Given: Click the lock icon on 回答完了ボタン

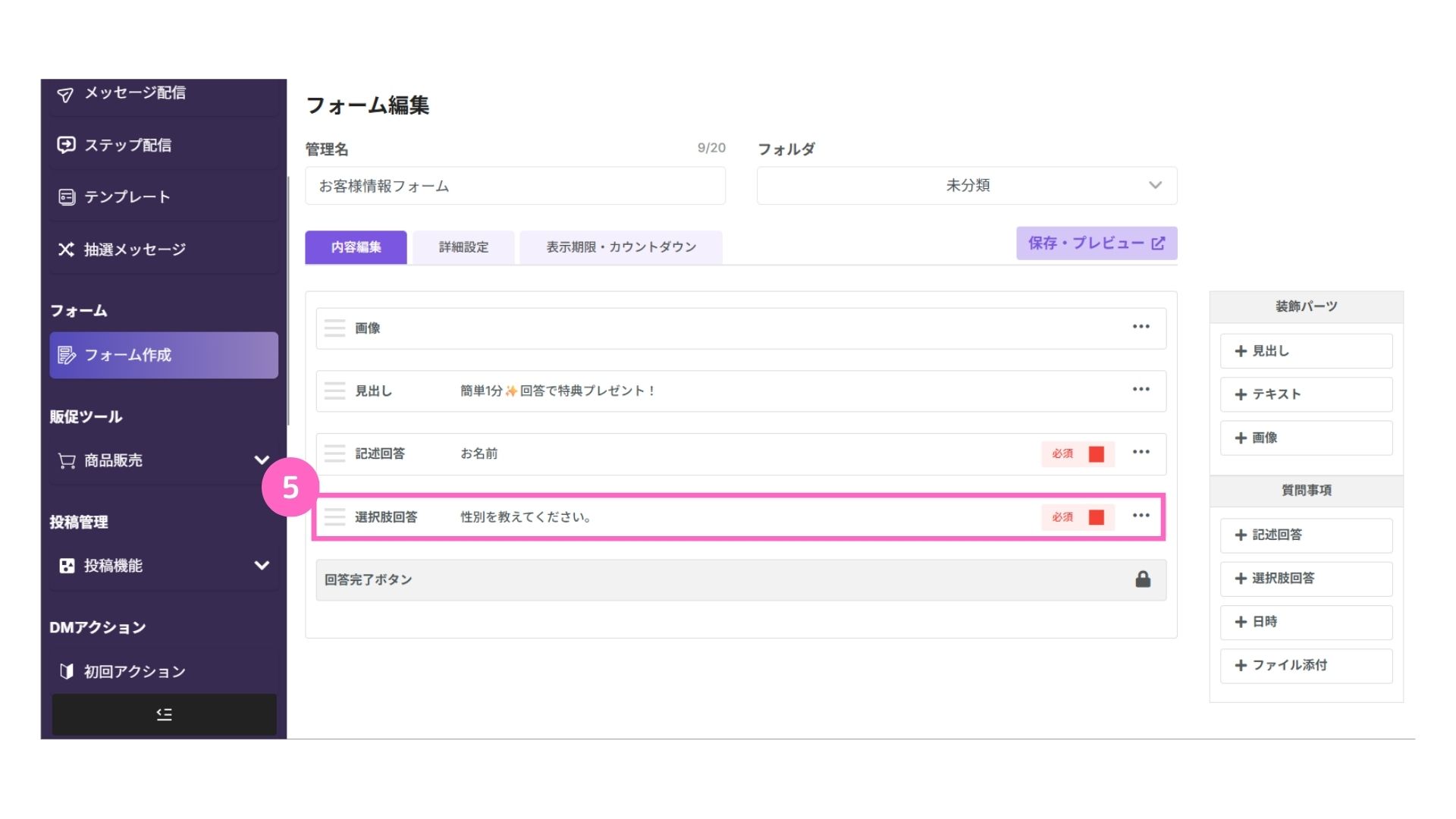Looking at the screenshot, I should tap(1143, 579).
